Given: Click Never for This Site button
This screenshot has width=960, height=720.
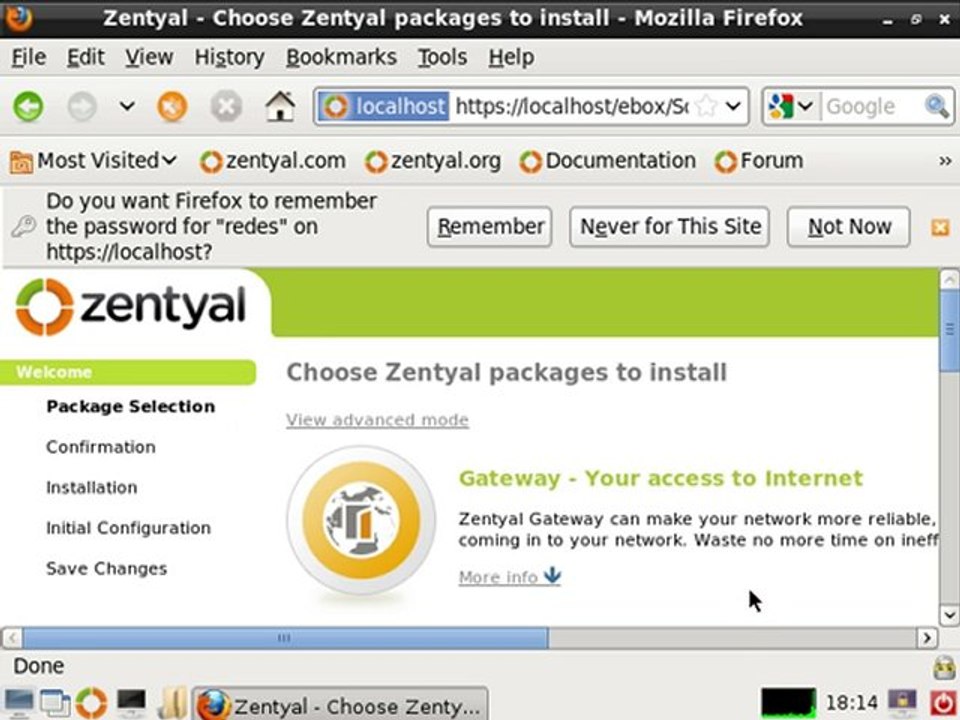Looking at the screenshot, I should [671, 227].
